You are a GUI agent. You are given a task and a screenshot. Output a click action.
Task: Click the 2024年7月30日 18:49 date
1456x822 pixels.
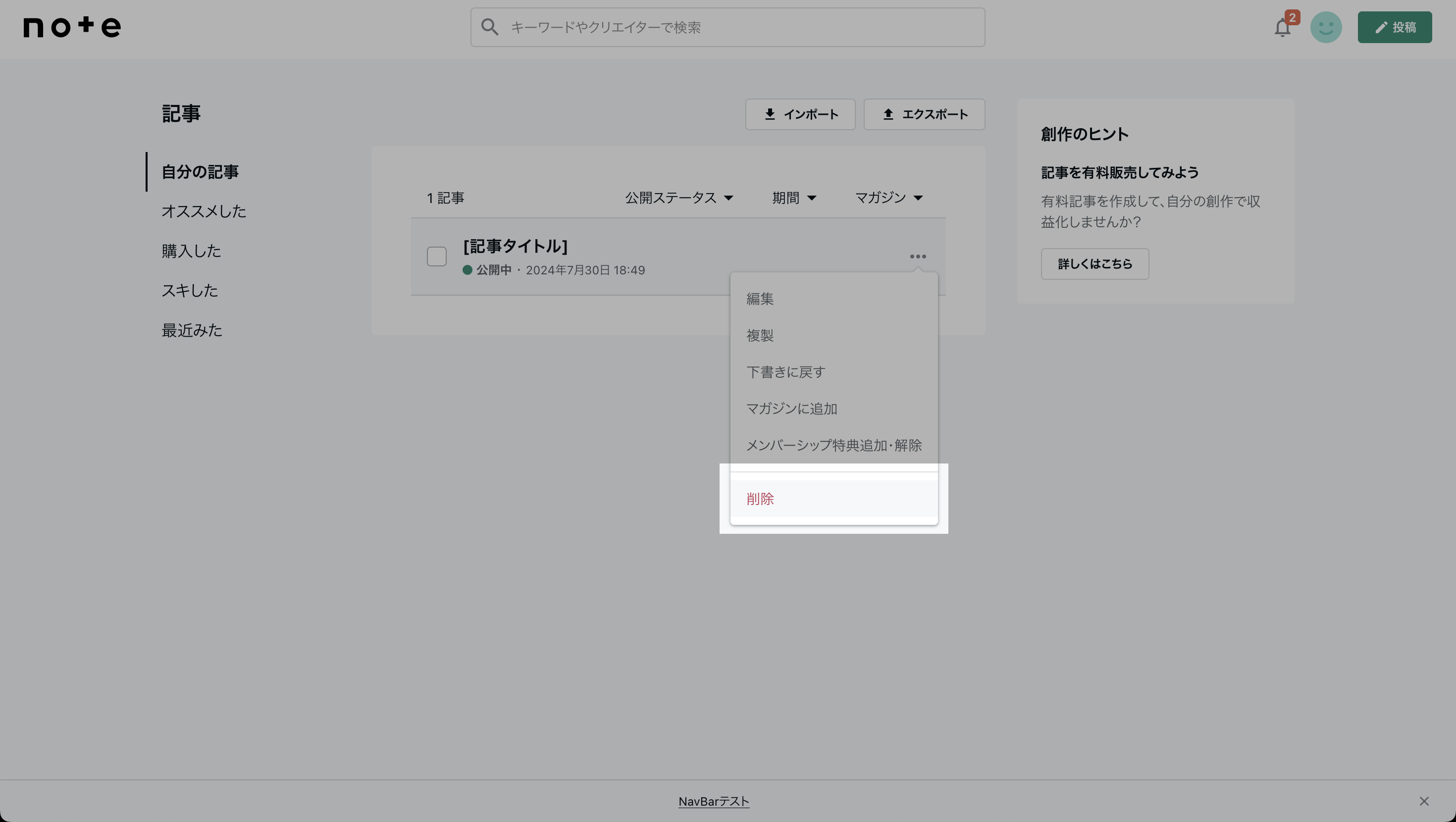(x=585, y=270)
